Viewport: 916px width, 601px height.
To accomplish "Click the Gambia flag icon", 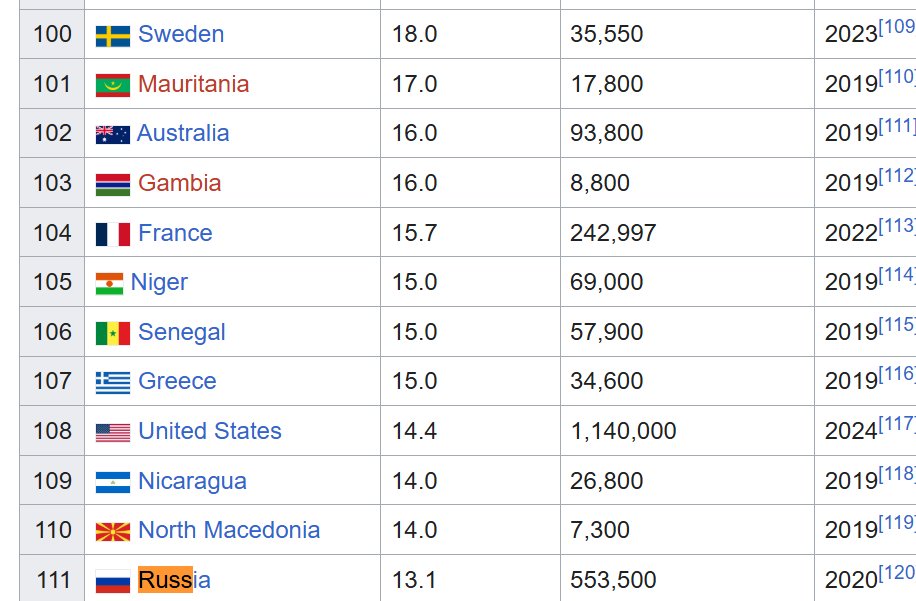I will pos(113,185).
